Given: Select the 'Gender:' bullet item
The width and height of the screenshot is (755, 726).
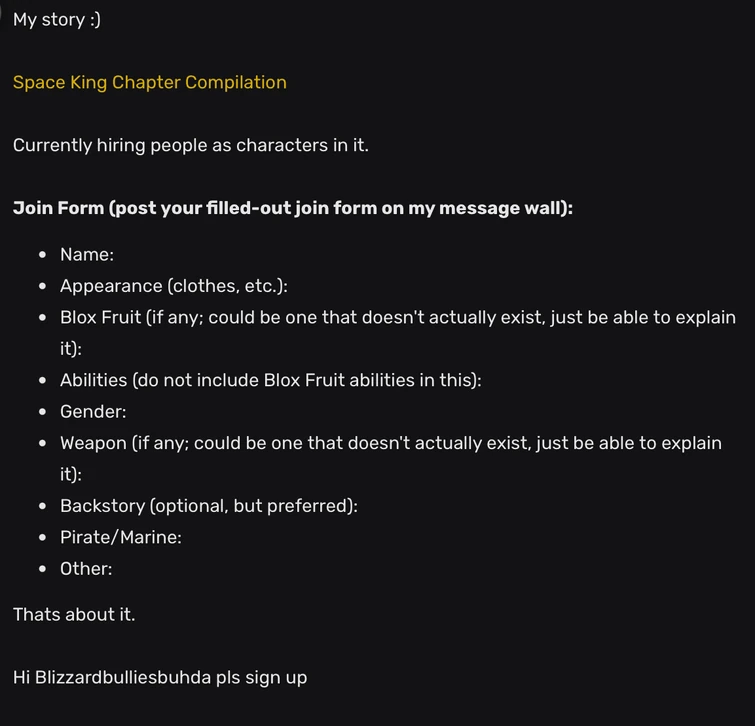Looking at the screenshot, I should (93, 412).
